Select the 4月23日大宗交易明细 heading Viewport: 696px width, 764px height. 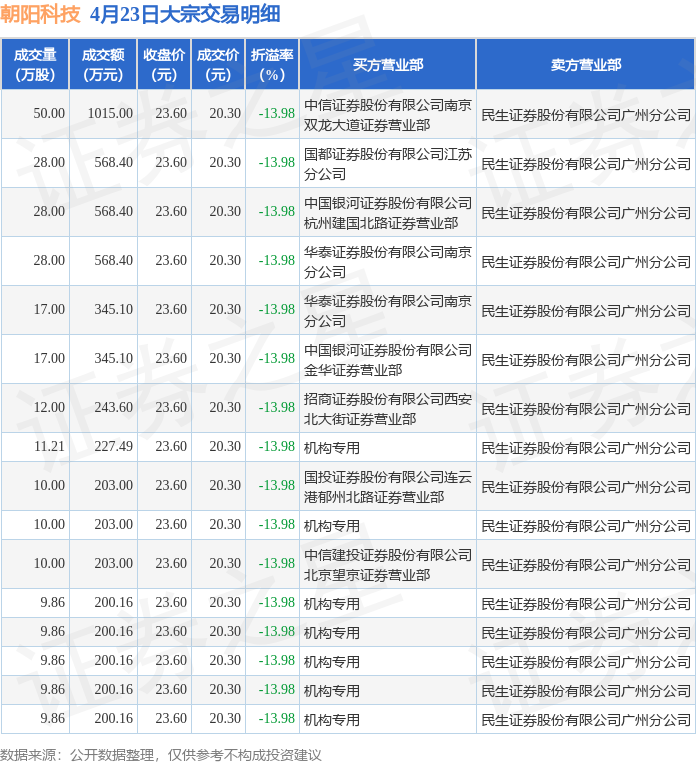pos(185,14)
